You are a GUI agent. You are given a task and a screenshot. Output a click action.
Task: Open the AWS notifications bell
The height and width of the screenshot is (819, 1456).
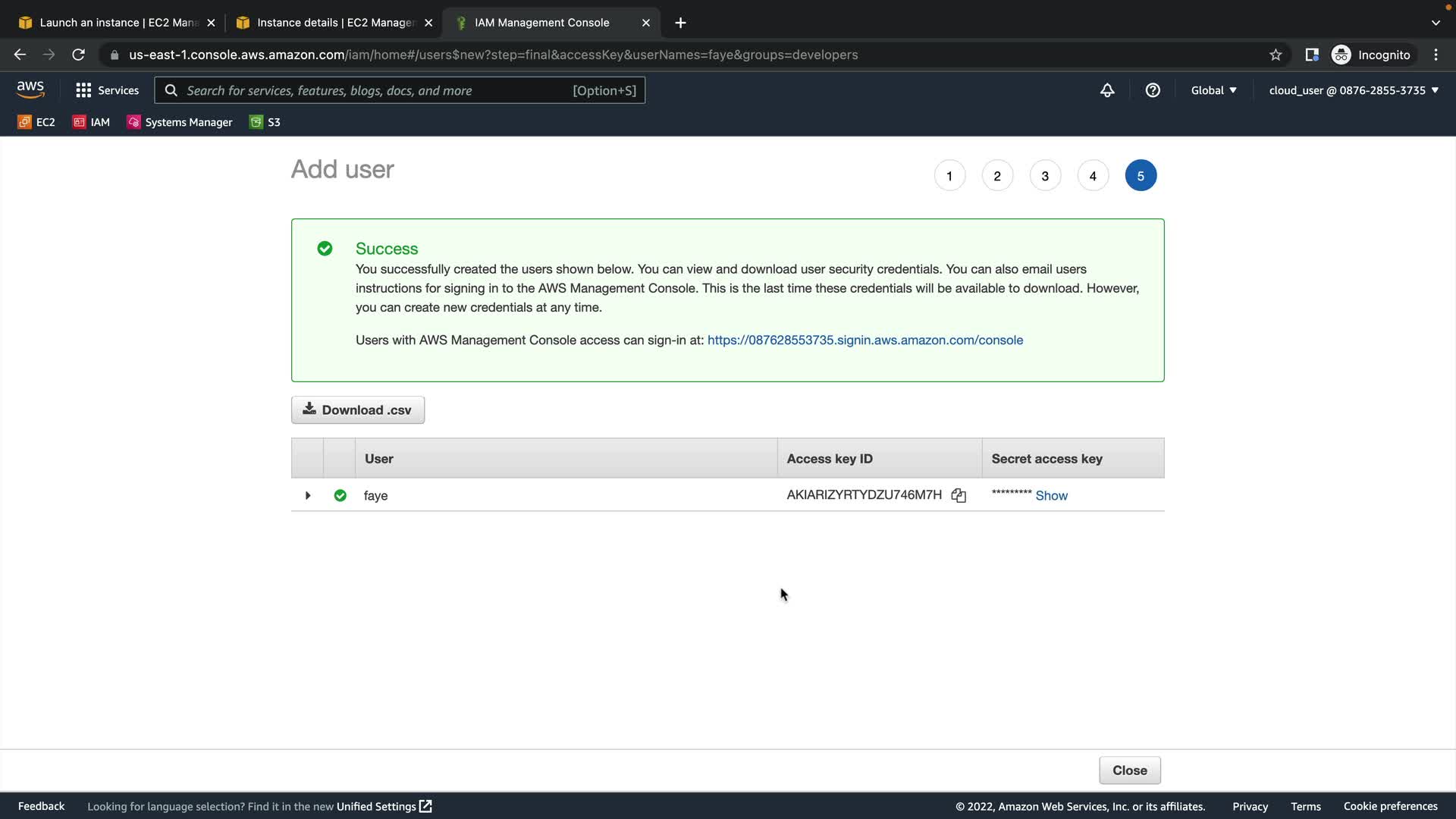pyautogui.click(x=1107, y=90)
